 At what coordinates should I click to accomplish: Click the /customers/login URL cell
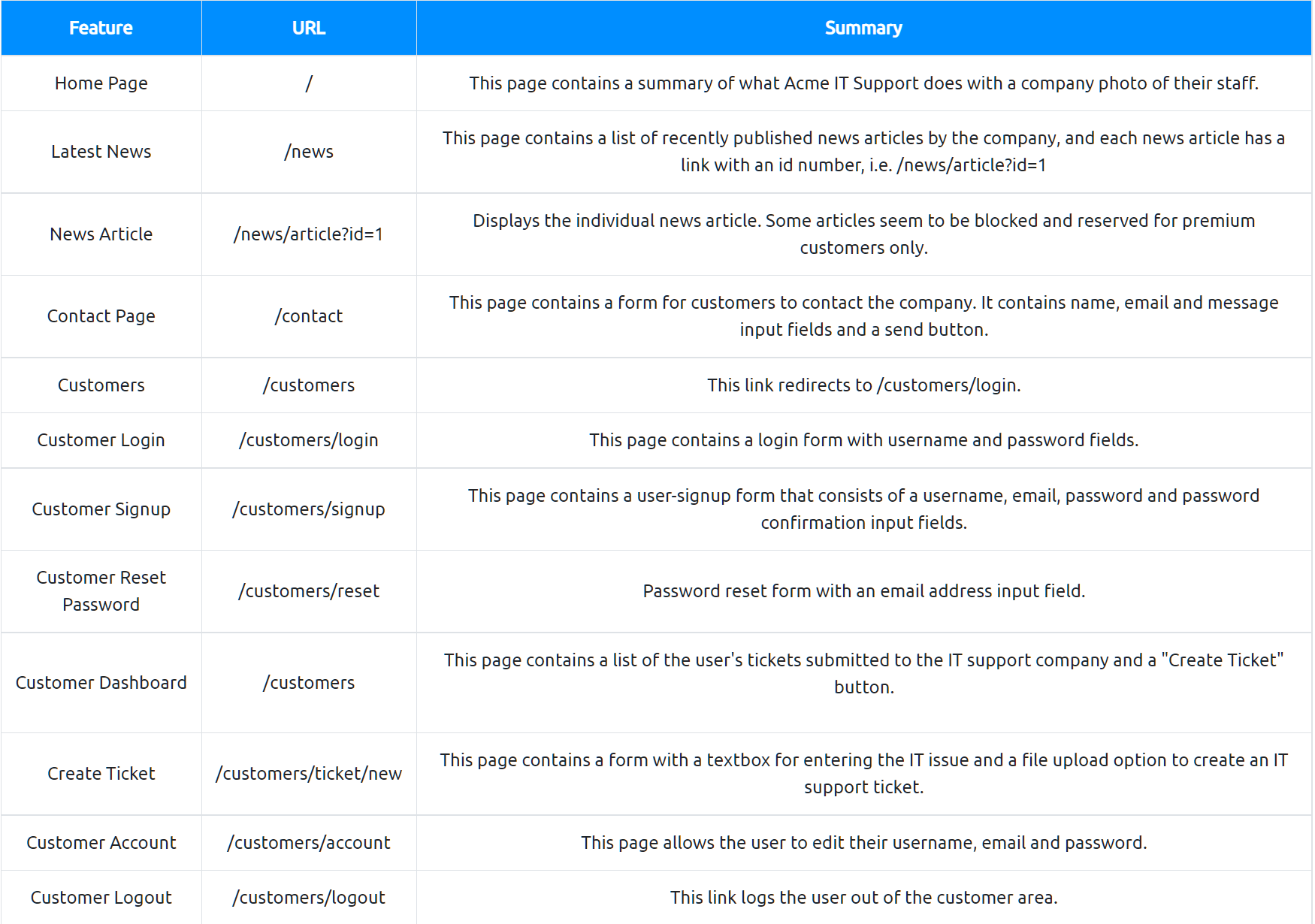(x=308, y=440)
